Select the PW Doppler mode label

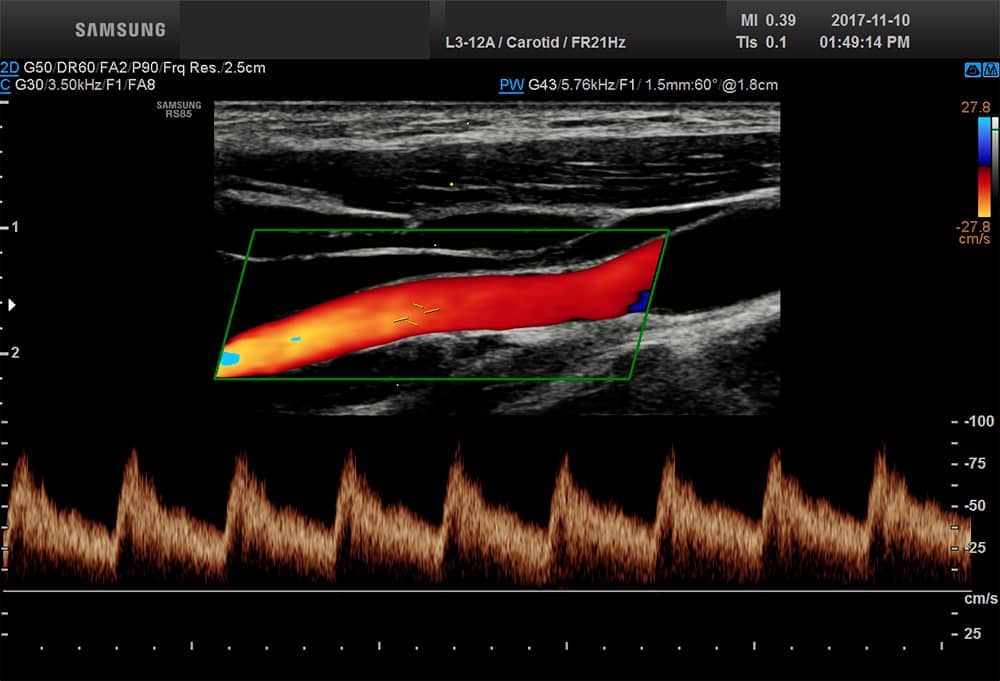tap(511, 85)
